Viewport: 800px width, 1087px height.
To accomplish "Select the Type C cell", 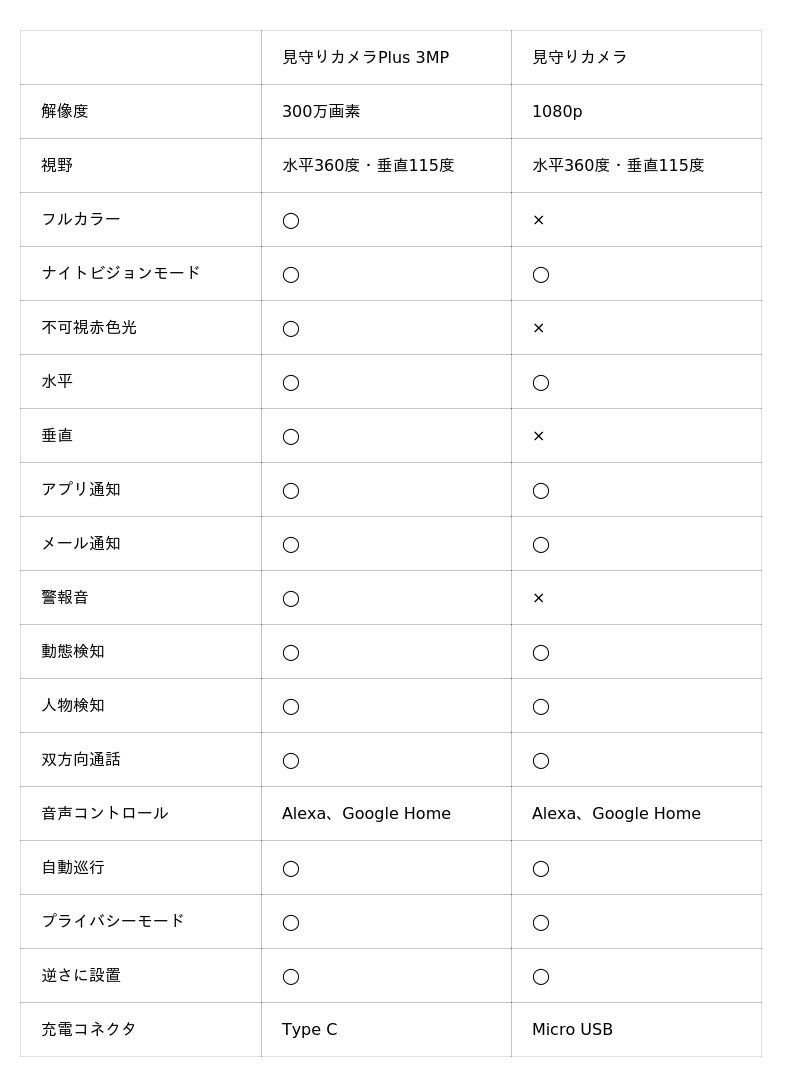I will [310, 1029].
